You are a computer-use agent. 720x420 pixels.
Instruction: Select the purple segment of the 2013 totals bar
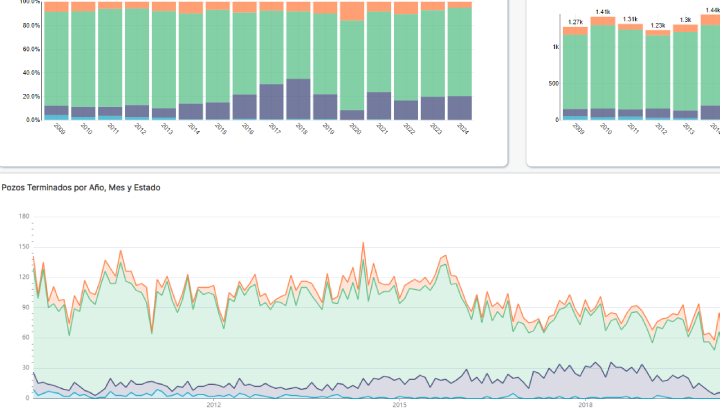coord(686,114)
